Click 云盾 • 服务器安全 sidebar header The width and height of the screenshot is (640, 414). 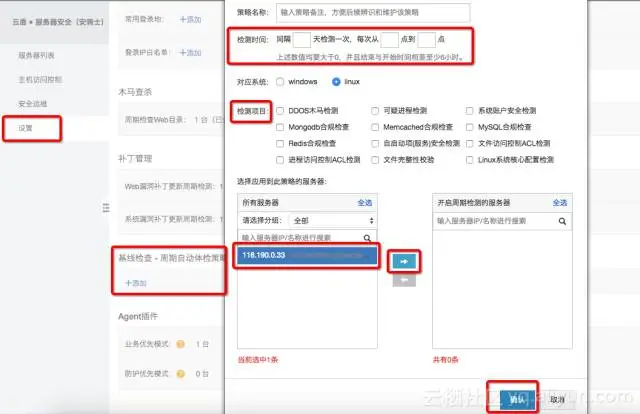pyautogui.click(x=58, y=22)
